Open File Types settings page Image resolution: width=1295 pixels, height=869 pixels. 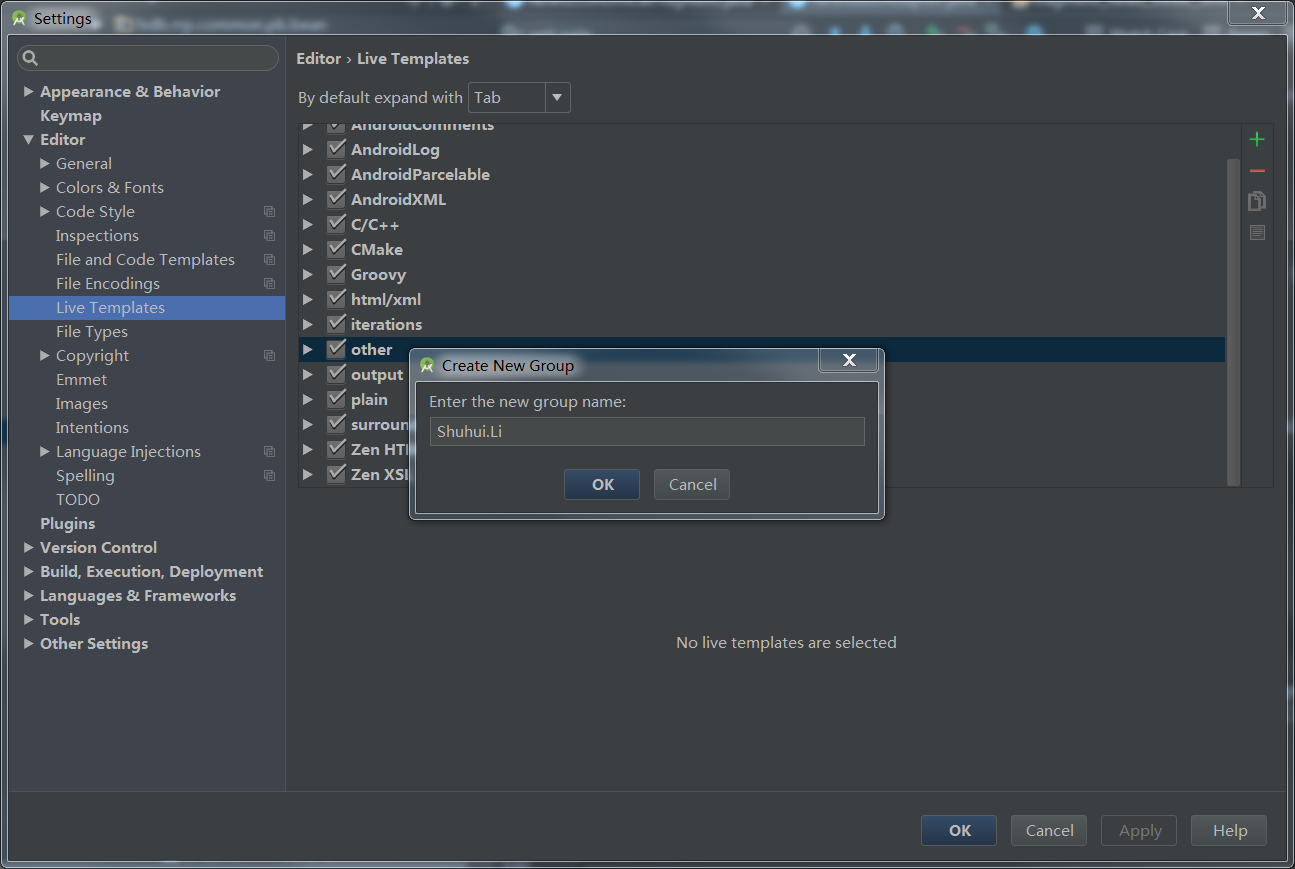click(92, 332)
